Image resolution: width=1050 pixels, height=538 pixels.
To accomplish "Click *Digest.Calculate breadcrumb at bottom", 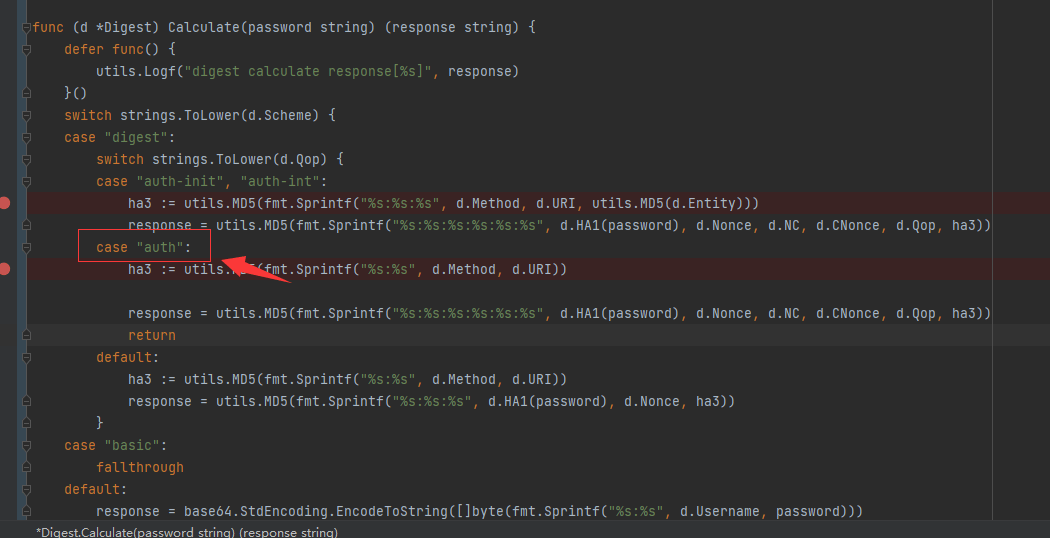I will pyautogui.click(x=187, y=532).
